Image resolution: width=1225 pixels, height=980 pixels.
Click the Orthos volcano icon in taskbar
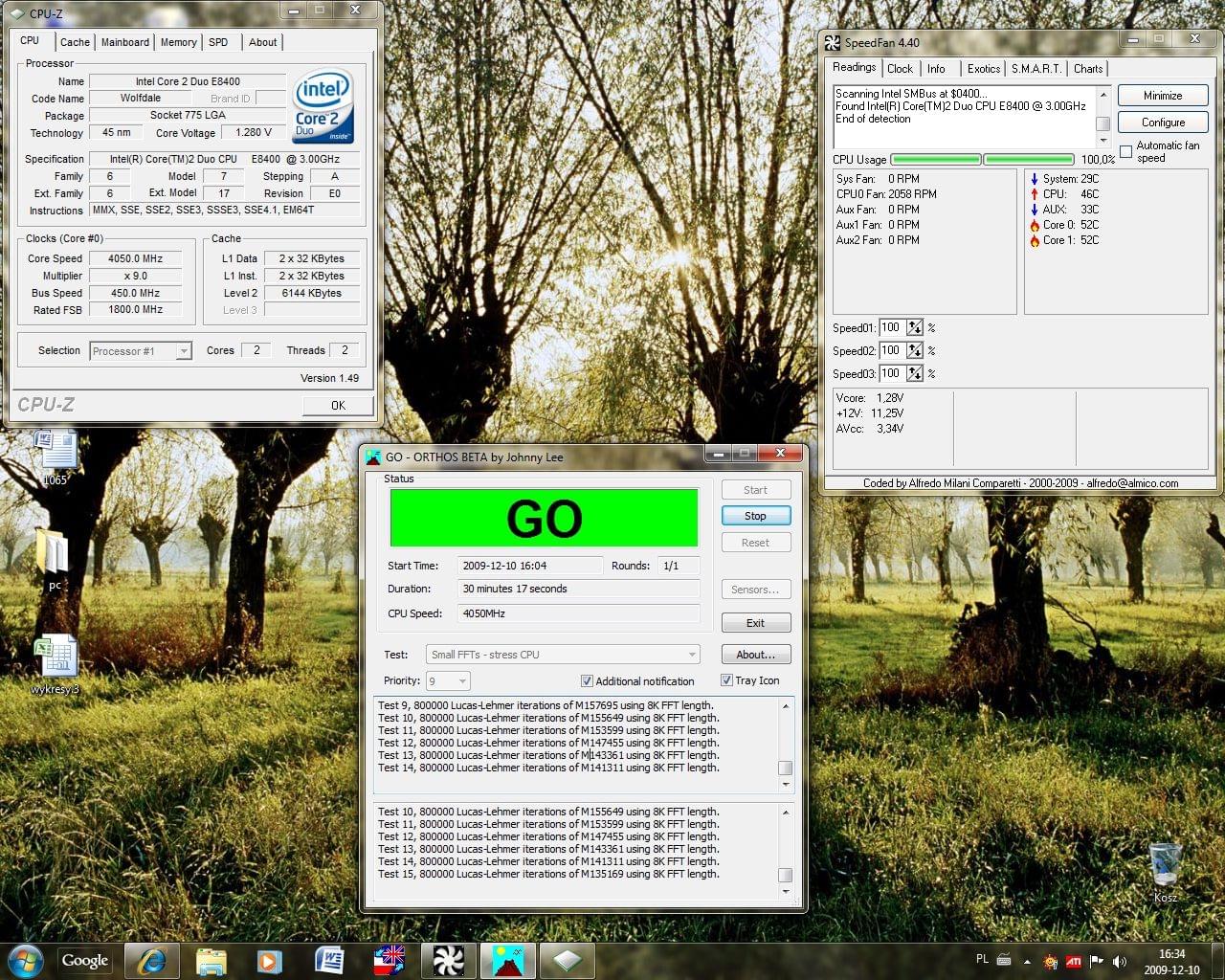[x=507, y=960]
